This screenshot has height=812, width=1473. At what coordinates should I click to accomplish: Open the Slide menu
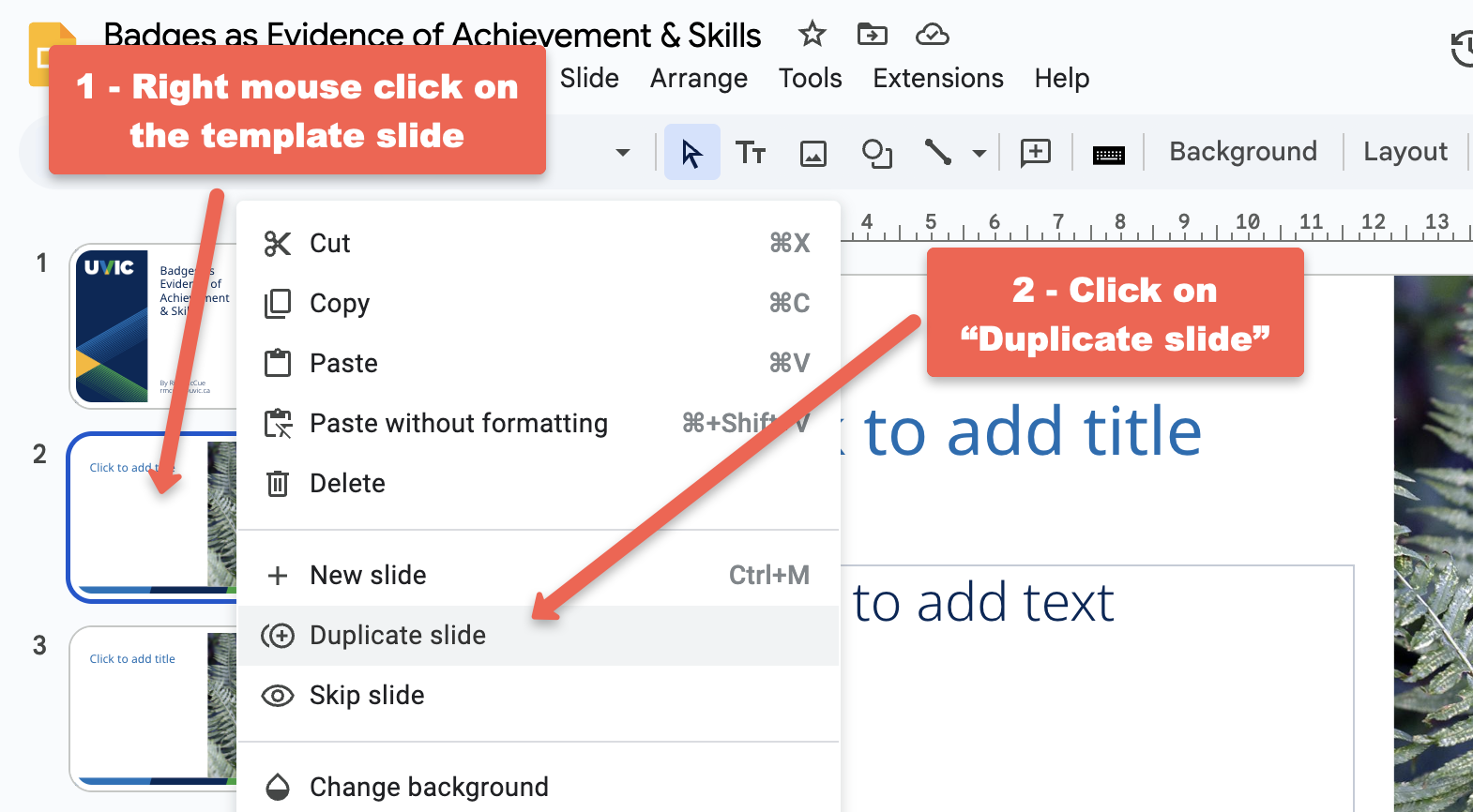(589, 78)
